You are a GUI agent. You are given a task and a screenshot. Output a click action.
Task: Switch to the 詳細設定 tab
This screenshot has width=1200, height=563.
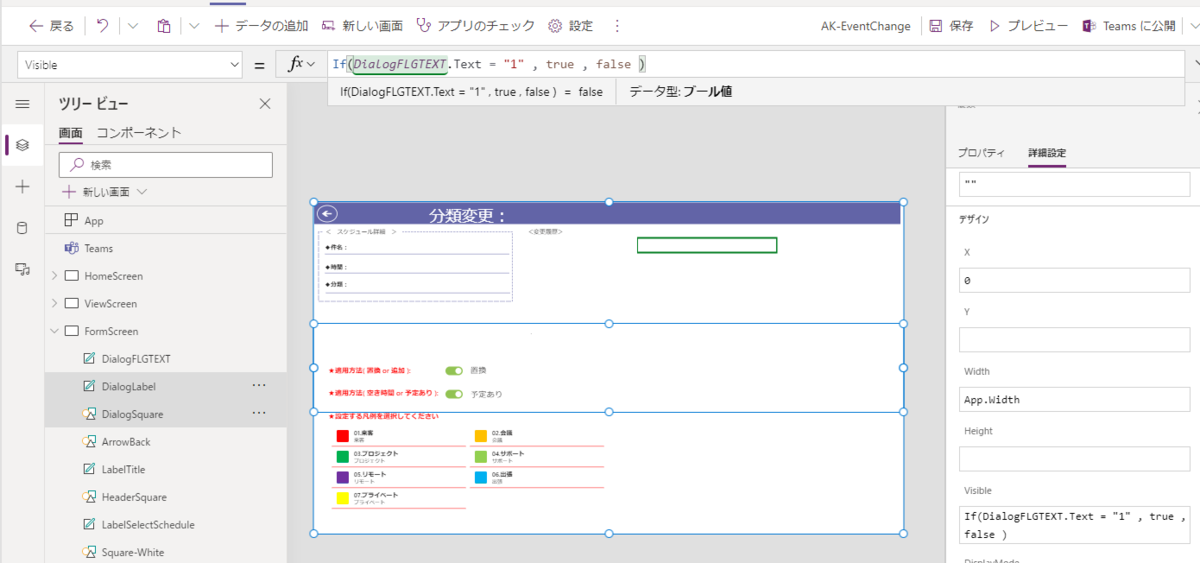click(1047, 153)
